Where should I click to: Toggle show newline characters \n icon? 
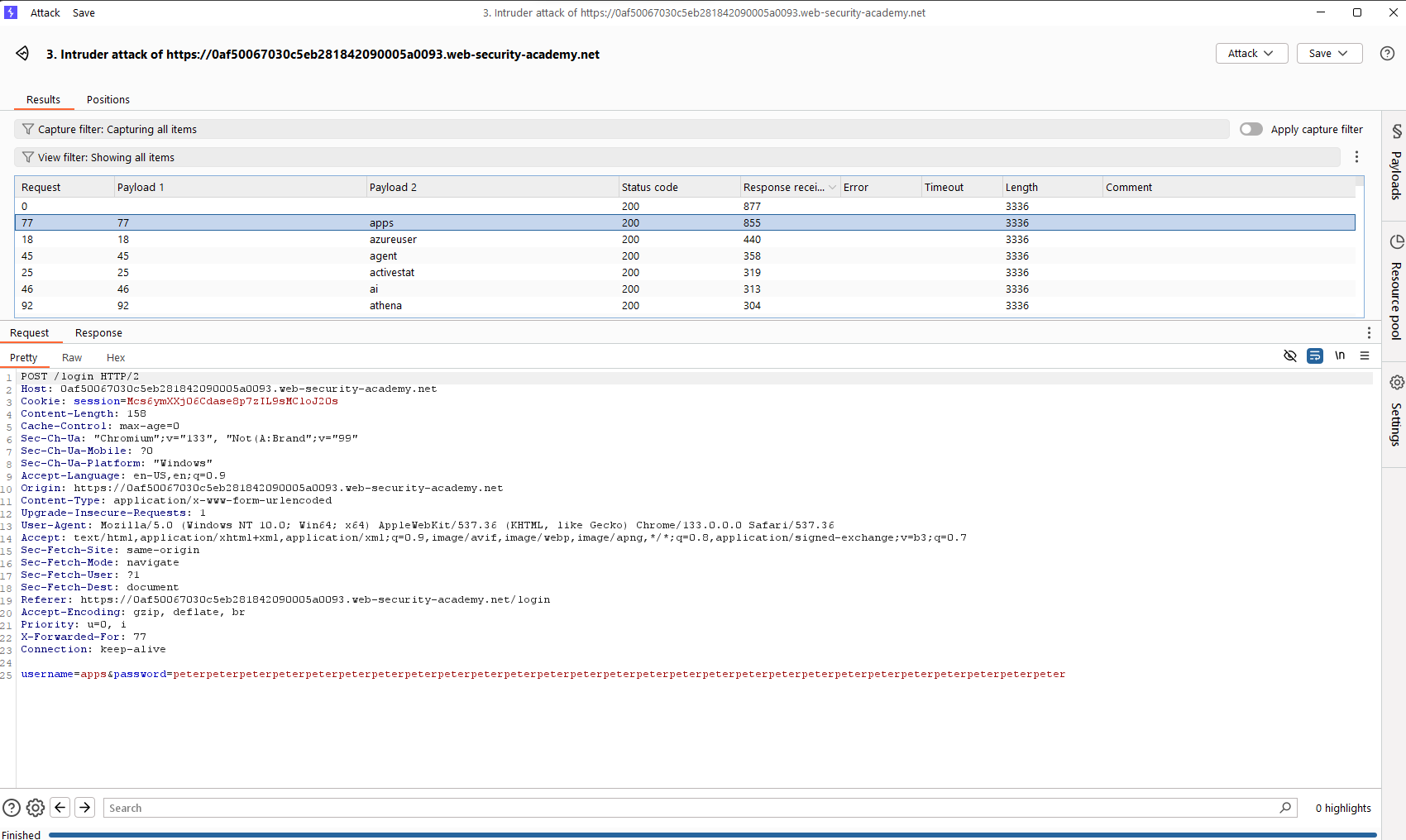tap(1340, 356)
